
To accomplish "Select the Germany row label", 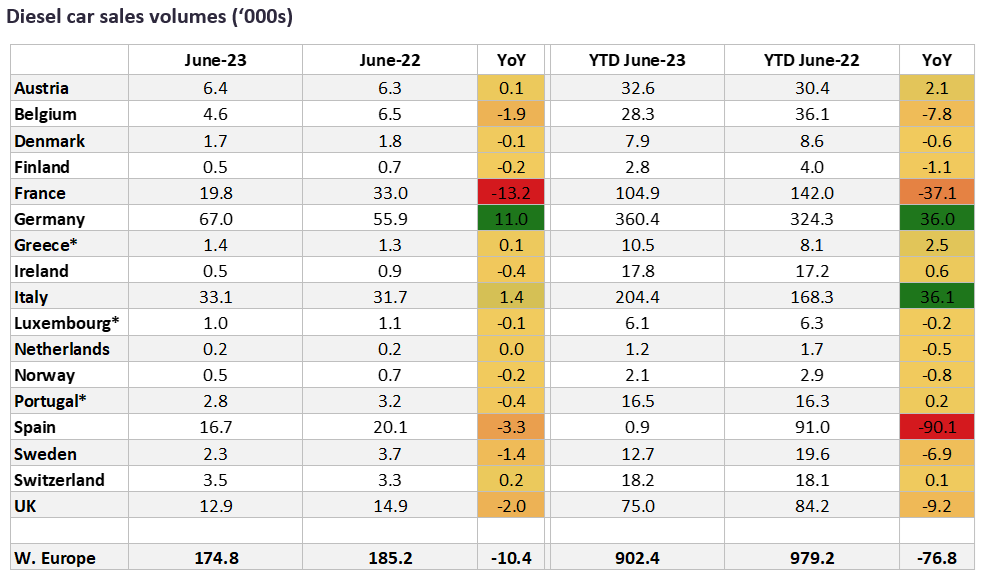I will 49,219.
